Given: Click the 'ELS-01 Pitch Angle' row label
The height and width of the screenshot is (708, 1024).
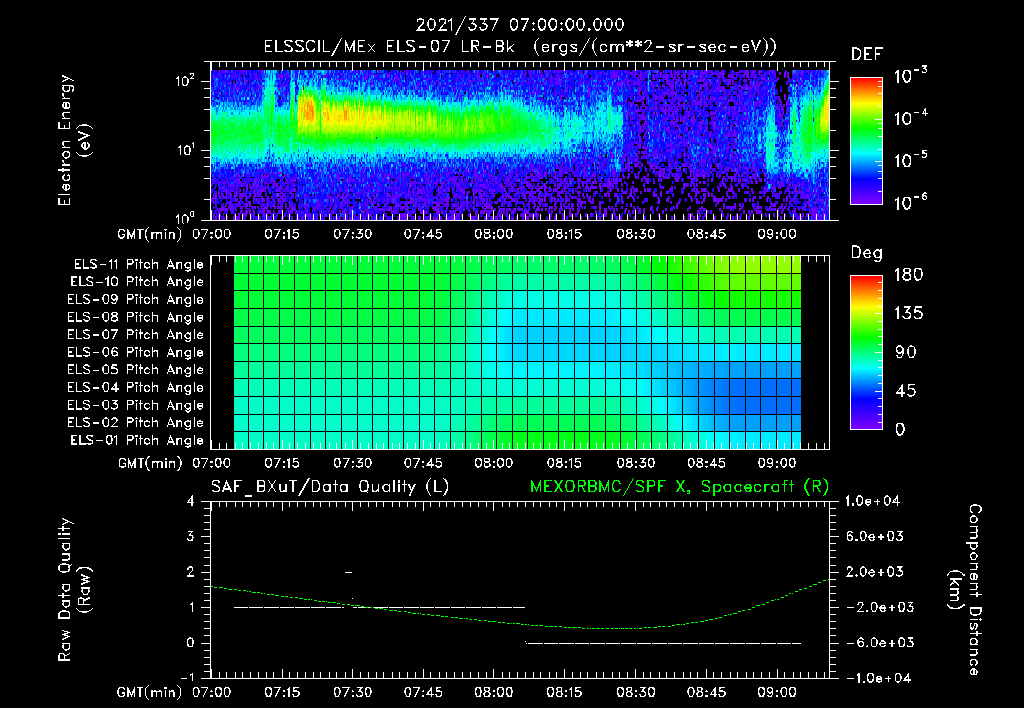Looking at the screenshot, I should click(x=137, y=440).
